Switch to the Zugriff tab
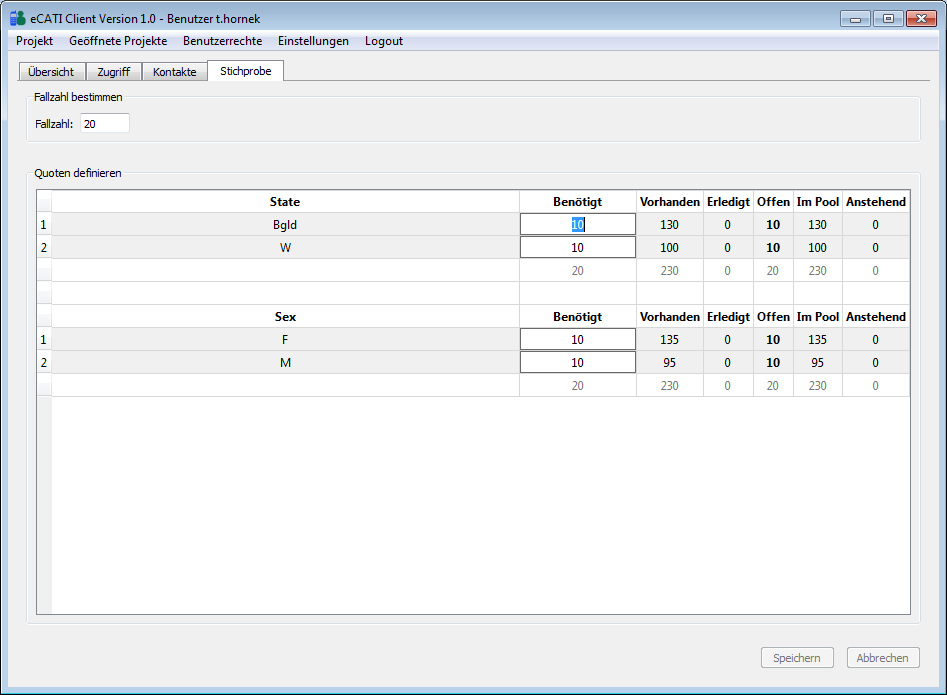The height and width of the screenshot is (695, 947). pos(113,72)
